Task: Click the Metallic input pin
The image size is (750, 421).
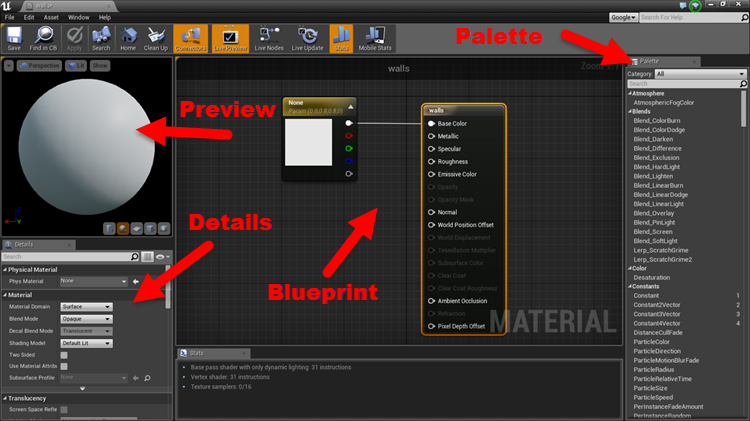Action: point(431,136)
